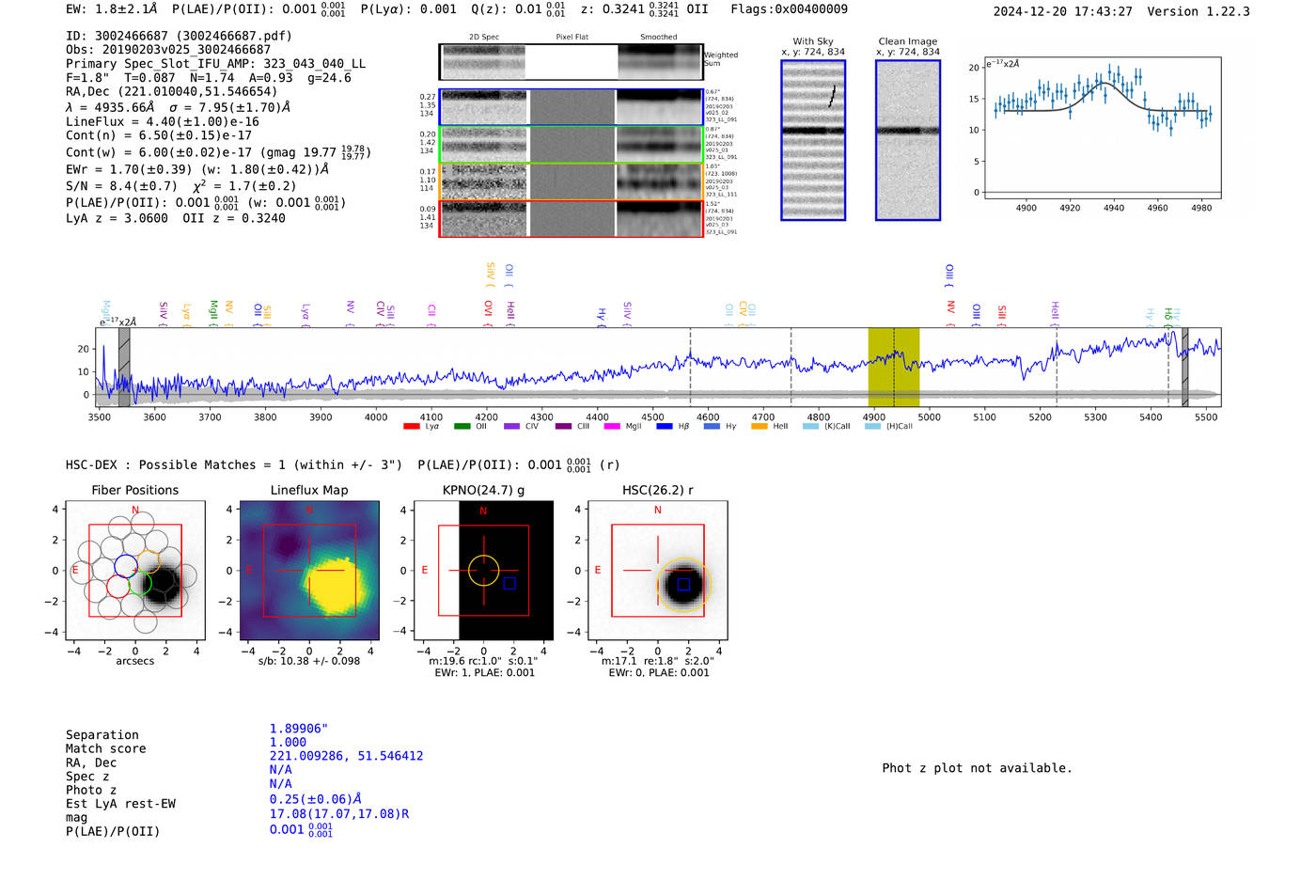Click the ID: 3002466687 line

click(179, 36)
